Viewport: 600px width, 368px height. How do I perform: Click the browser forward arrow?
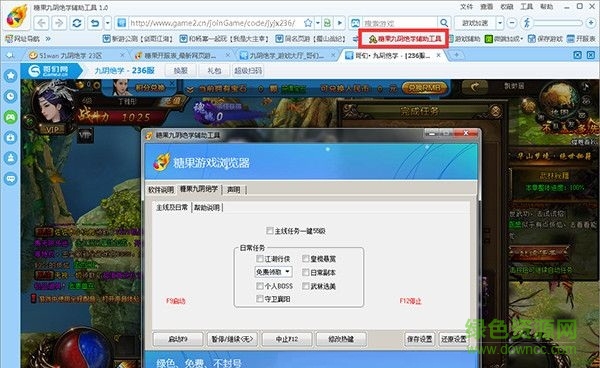(59, 23)
